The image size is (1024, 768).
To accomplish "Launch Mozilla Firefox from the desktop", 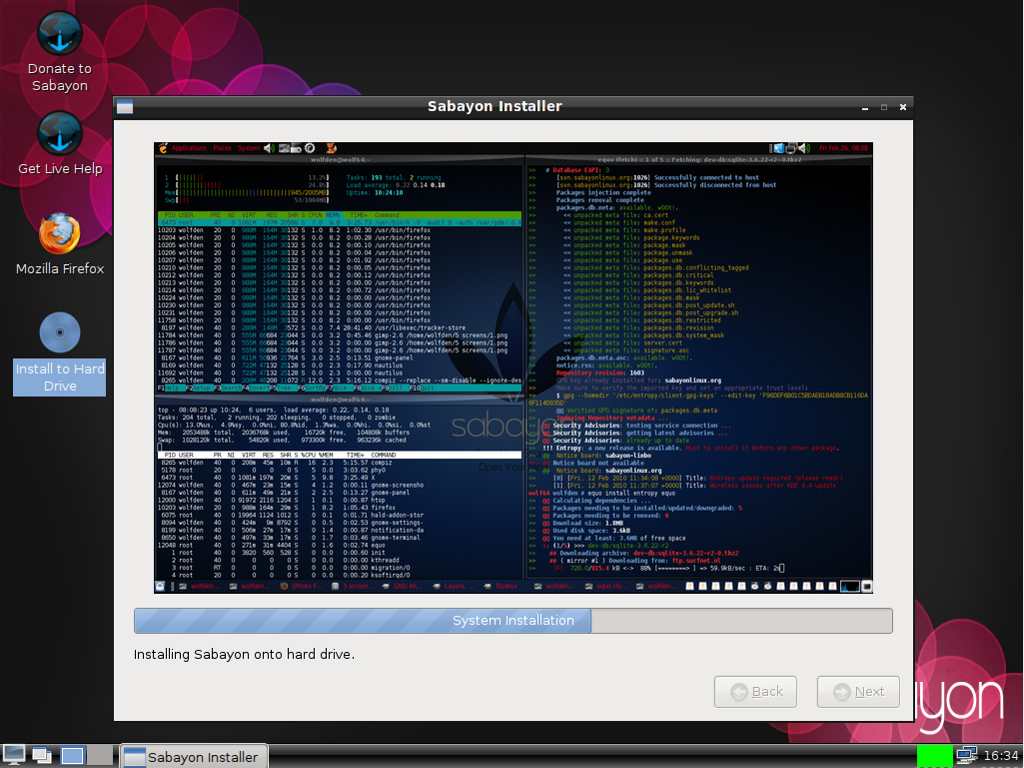I will pos(59,244).
